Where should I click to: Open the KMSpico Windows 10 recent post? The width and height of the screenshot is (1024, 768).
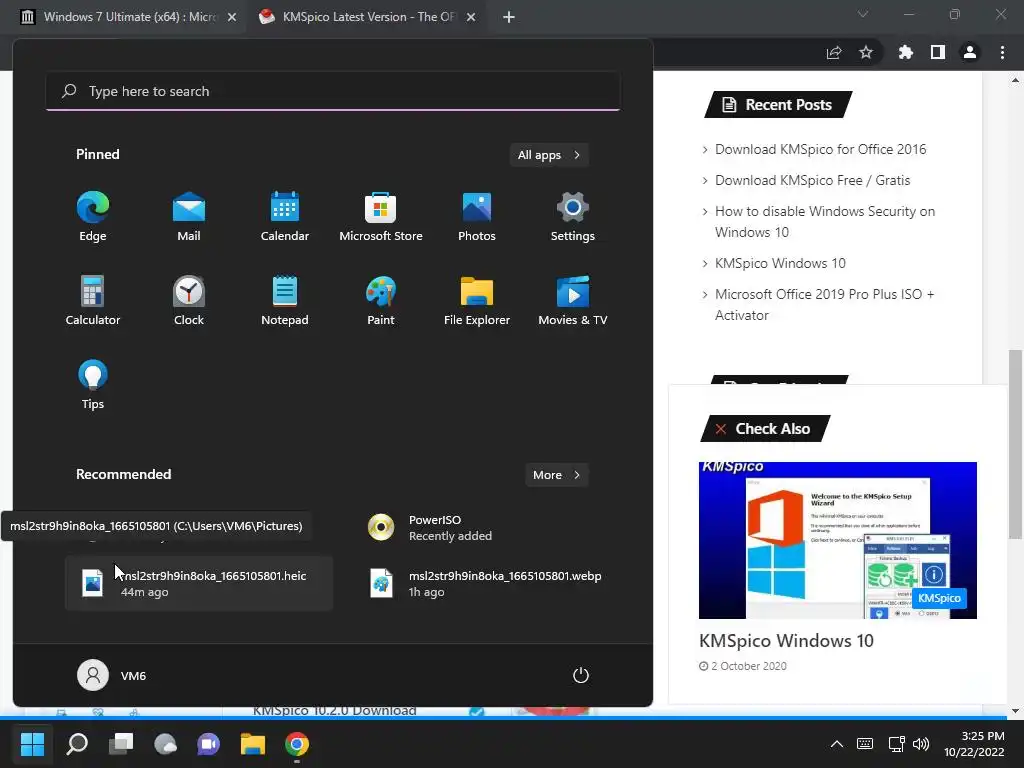click(x=780, y=263)
